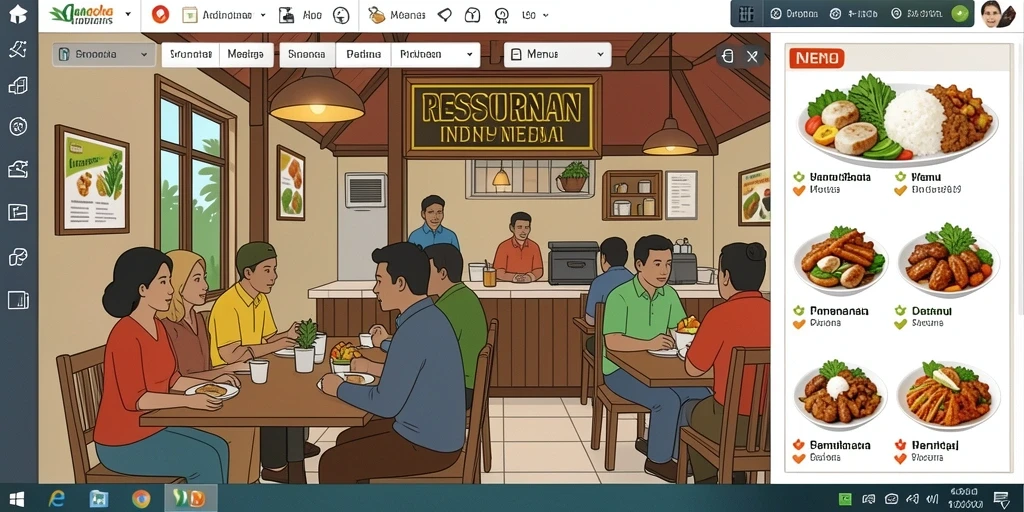Click the star-figure sidebar icon below home
The image size is (1024, 512).
point(18,50)
